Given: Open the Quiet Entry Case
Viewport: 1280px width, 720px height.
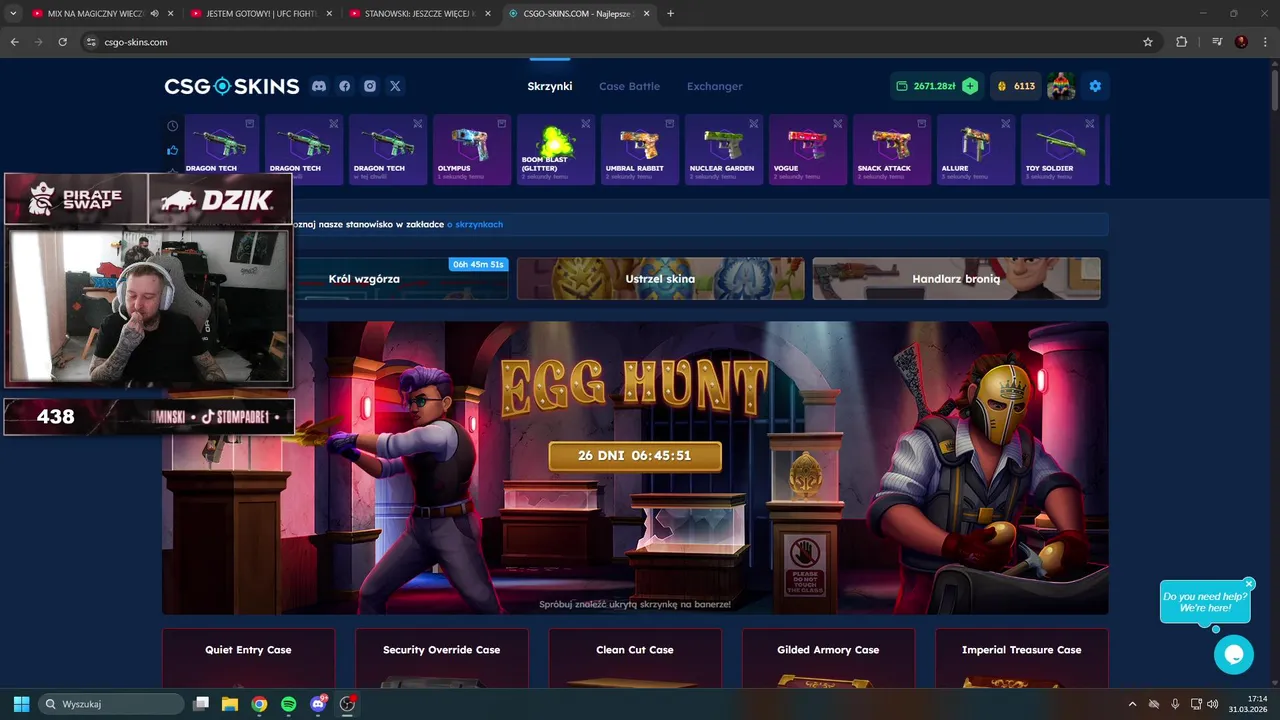Looking at the screenshot, I should click(248, 658).
